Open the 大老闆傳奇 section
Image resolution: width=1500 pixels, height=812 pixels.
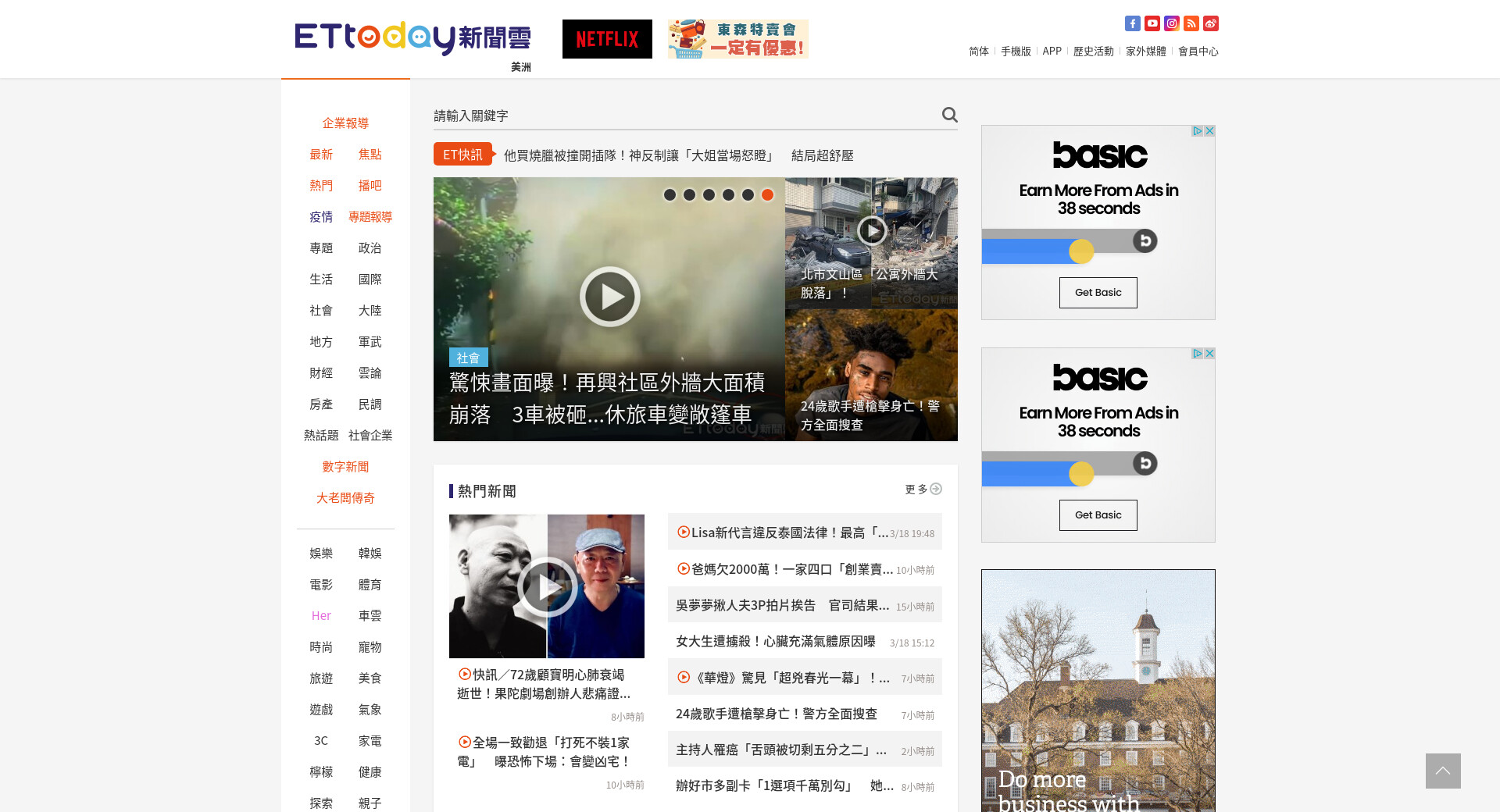pyautogui.click(x=345, y=498)
